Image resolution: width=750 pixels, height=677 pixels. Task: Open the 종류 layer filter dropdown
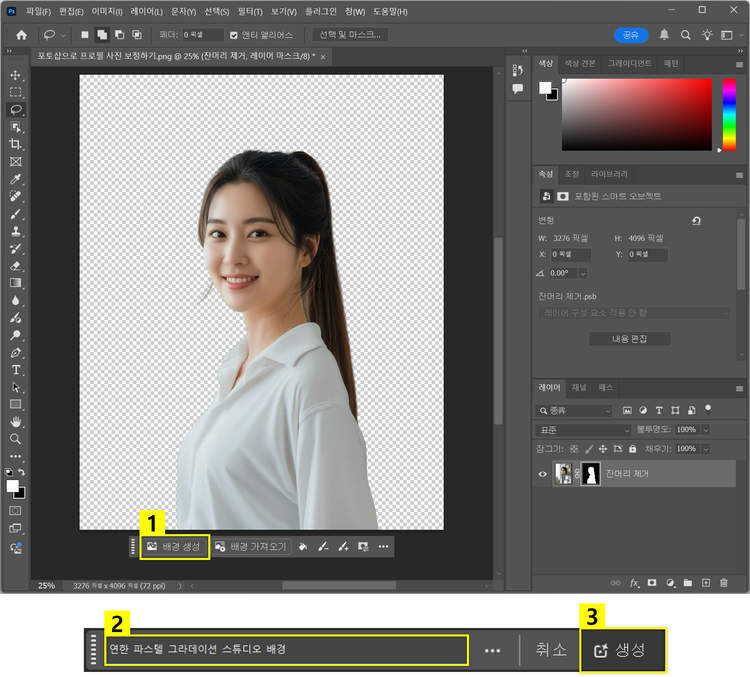click(x=575, y=410)
